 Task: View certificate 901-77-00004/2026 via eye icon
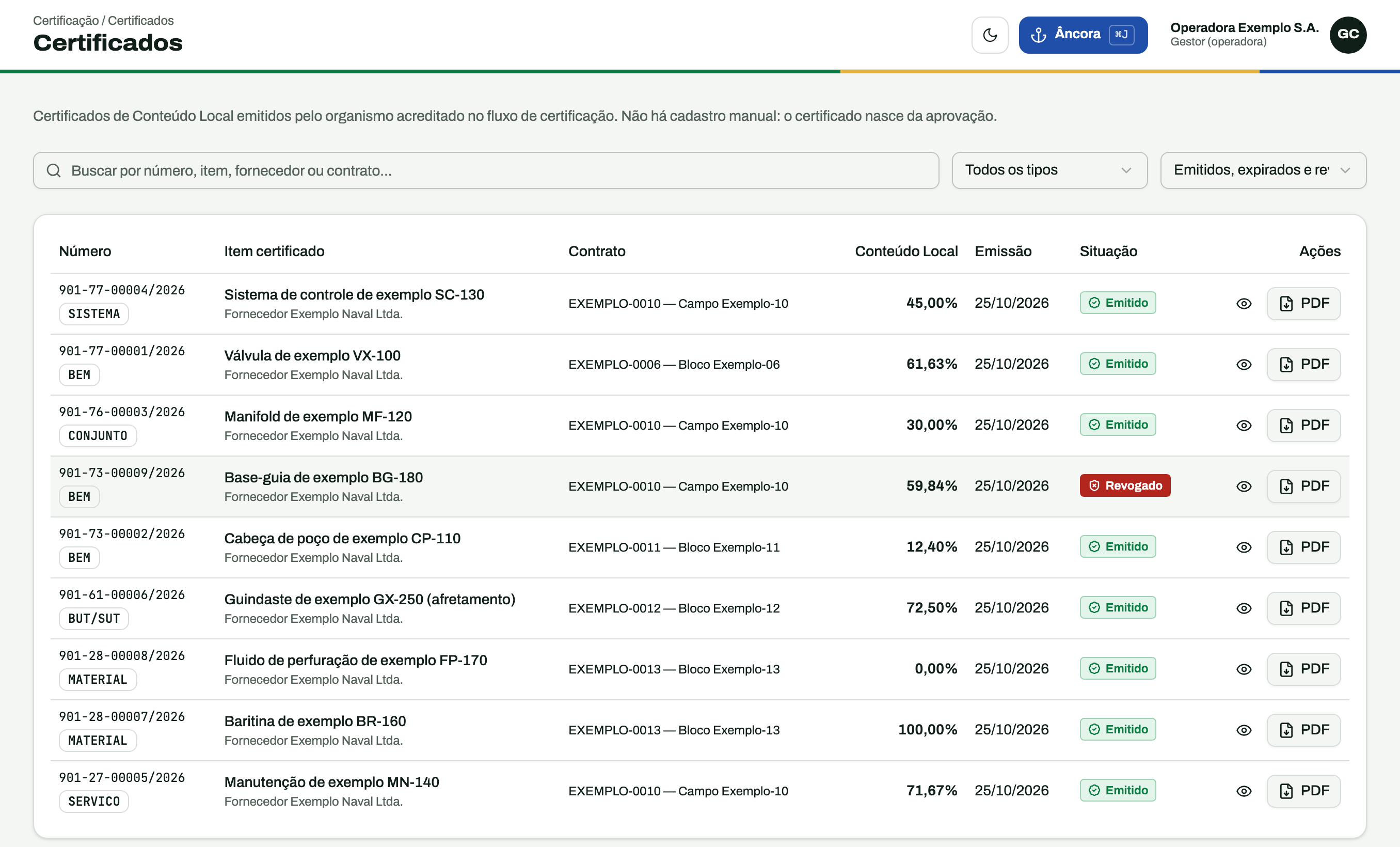pos(1244,304)
